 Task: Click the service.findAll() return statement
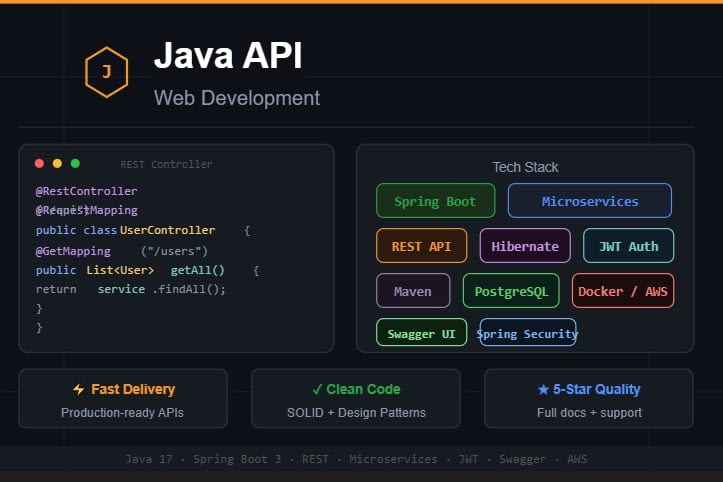click(131, 289)
